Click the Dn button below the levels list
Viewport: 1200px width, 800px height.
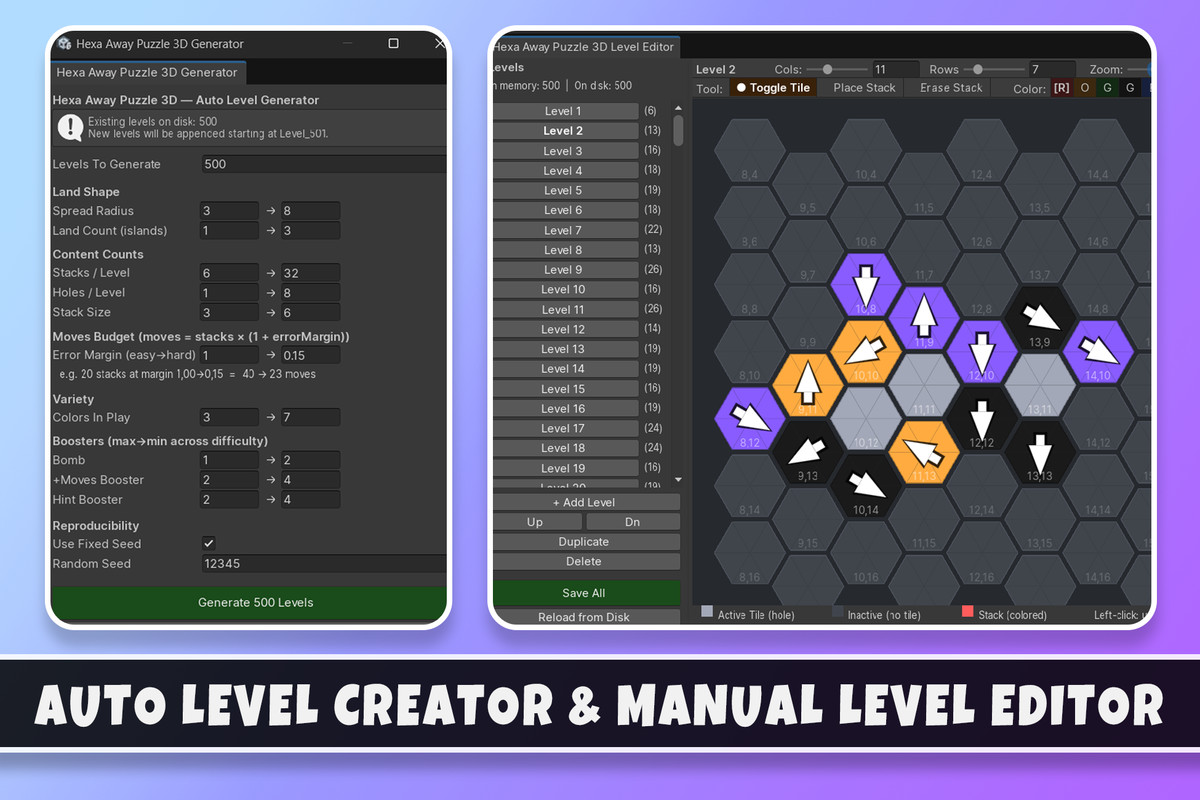click(x=632, y=522)
